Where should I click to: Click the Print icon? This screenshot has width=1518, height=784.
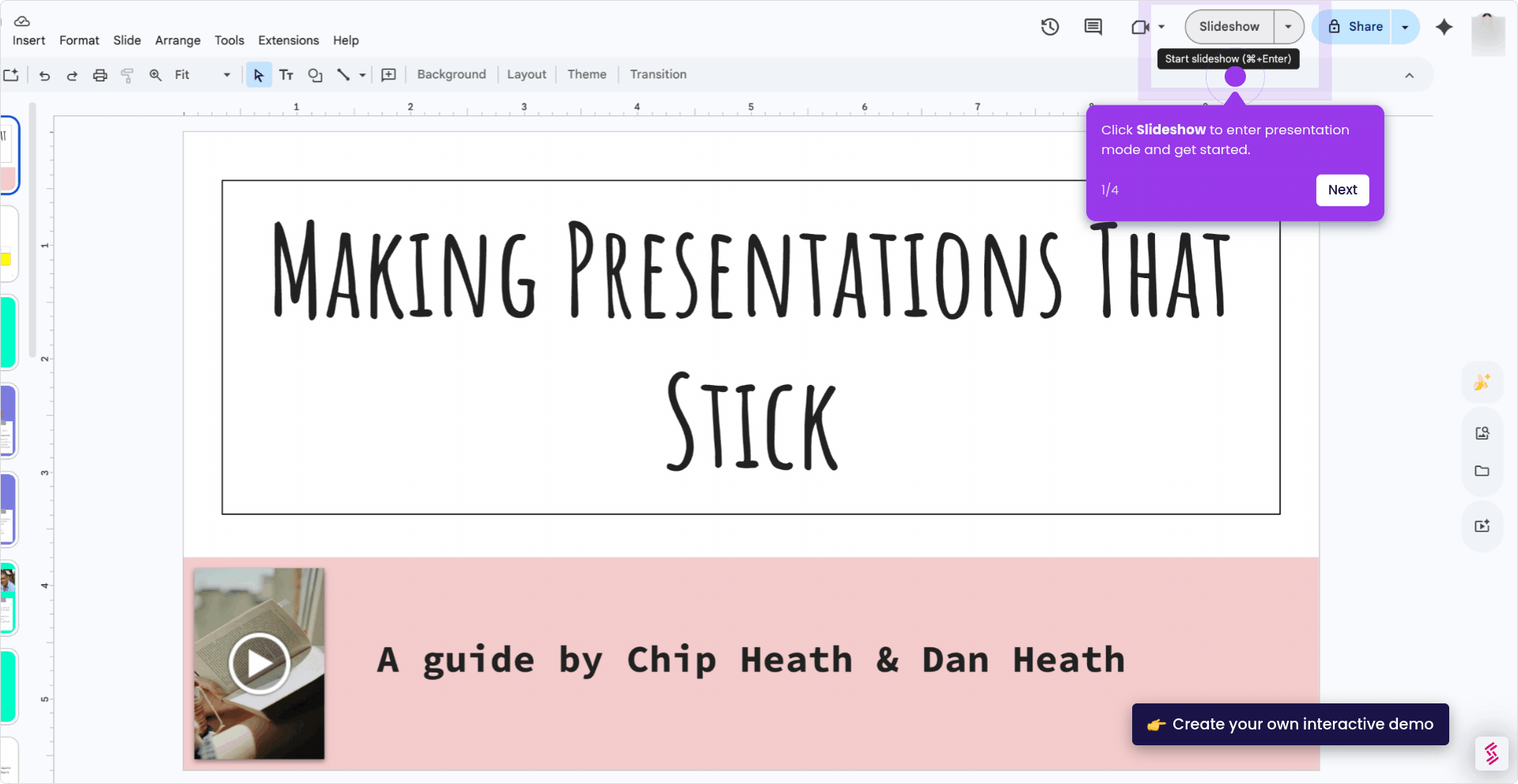coord(100,75)
